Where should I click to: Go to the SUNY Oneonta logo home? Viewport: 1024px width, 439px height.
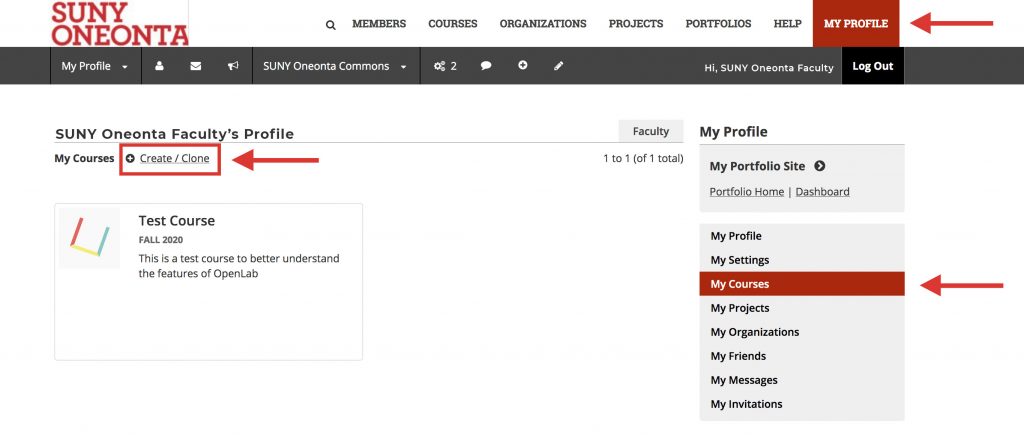[120, 24]
